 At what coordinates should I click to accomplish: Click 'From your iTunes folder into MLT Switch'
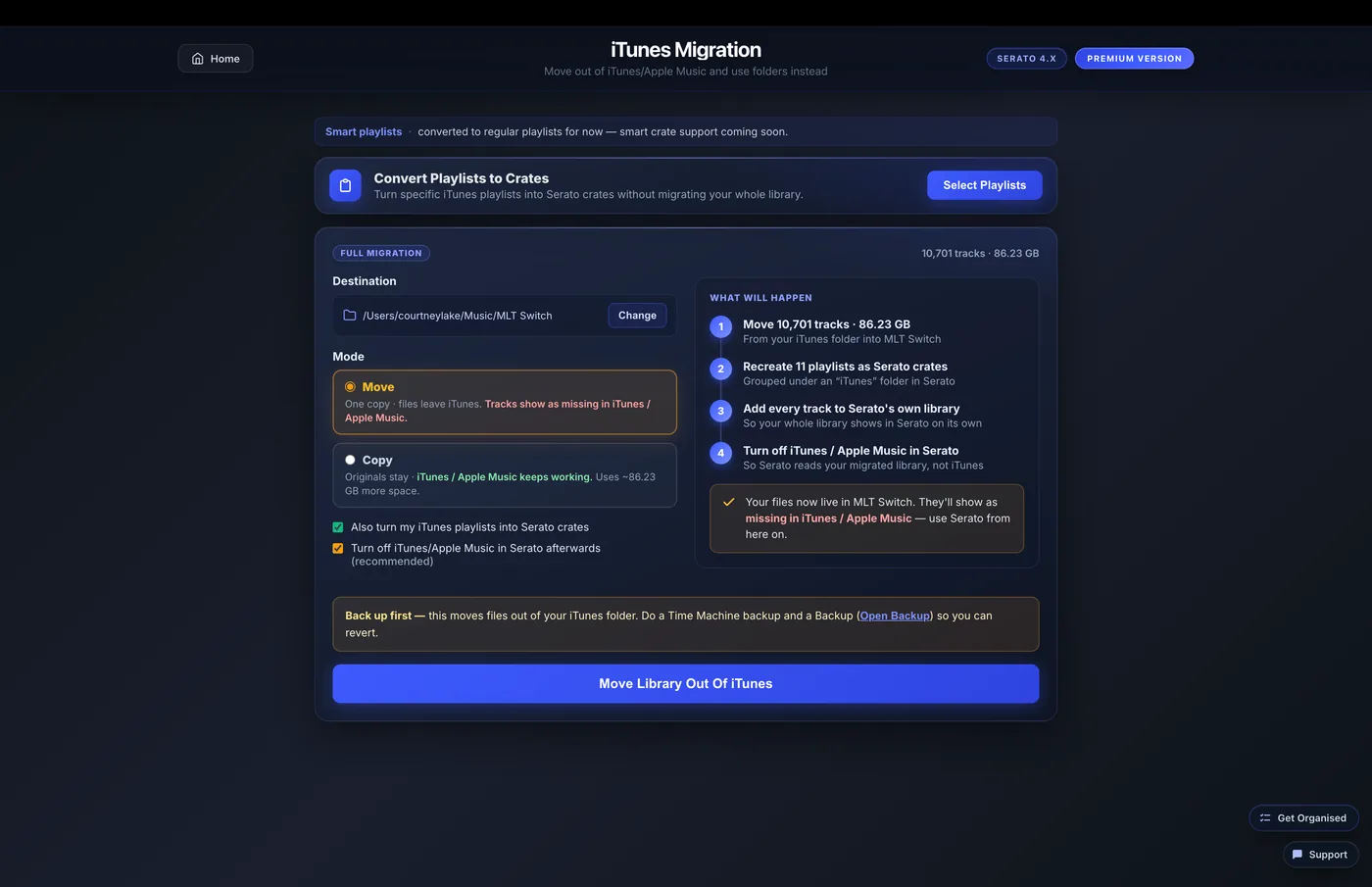pos(842,339)
